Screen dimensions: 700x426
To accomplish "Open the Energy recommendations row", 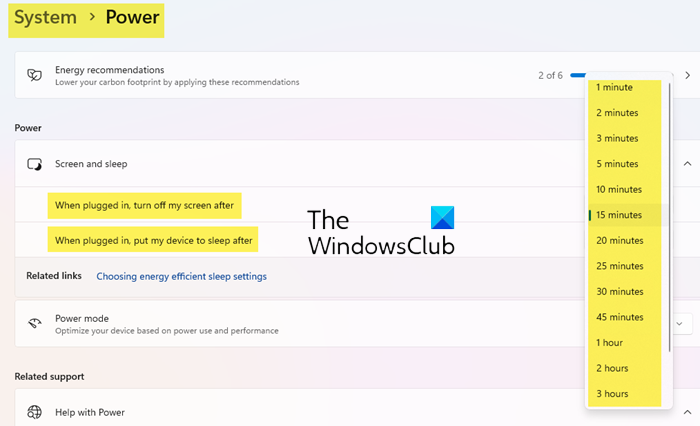I will (357, 75).
